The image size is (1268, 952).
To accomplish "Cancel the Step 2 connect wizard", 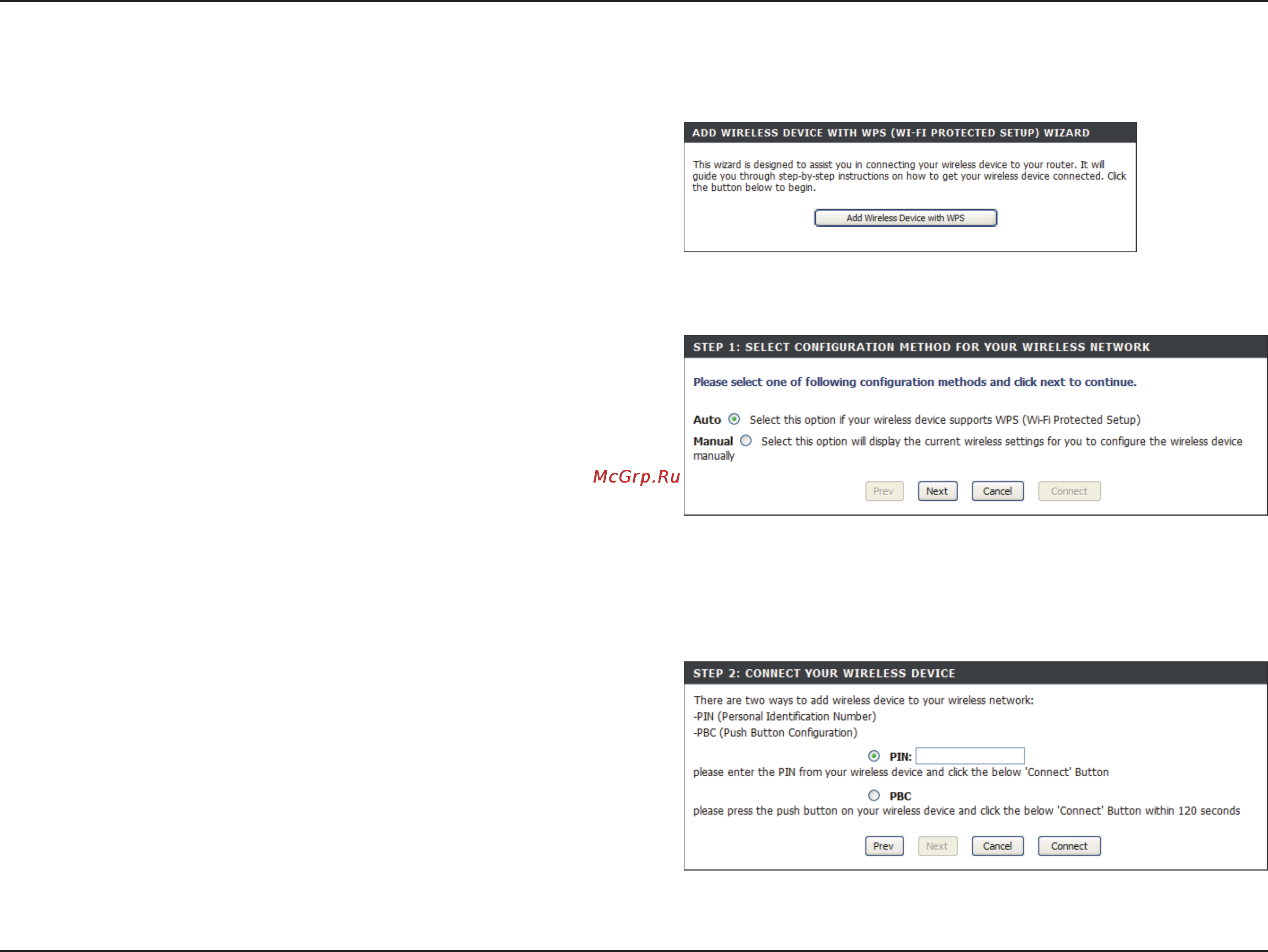I will (x=997, y=846).
